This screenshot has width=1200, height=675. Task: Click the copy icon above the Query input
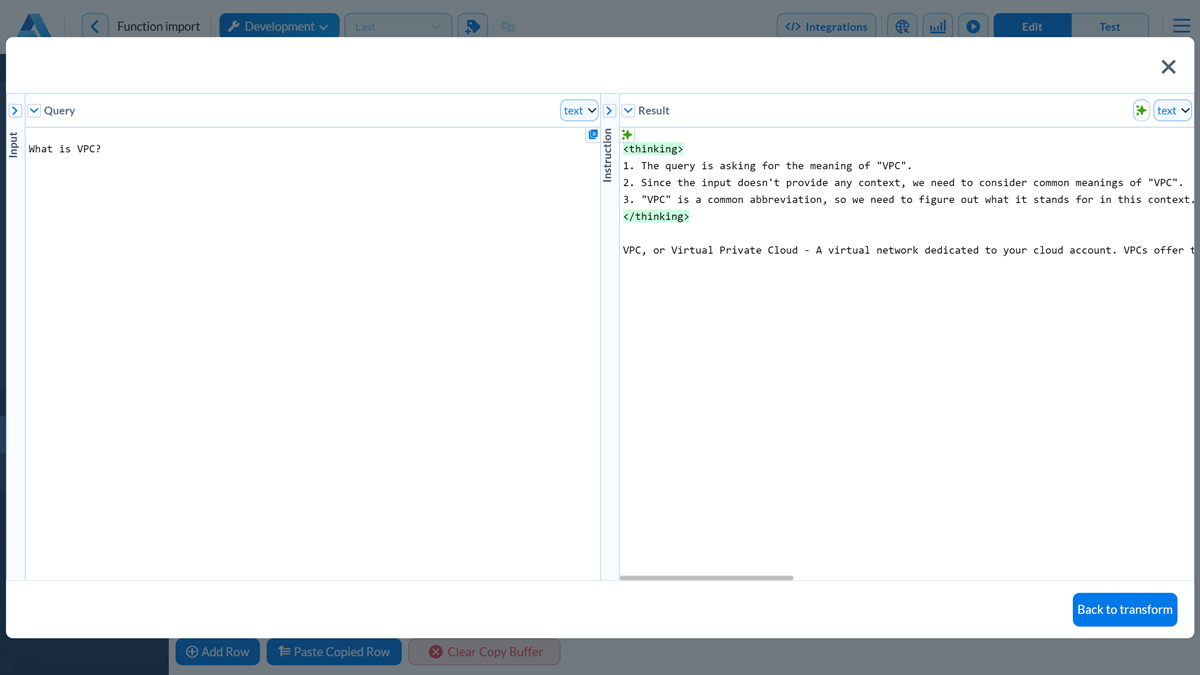coord(592,133)
